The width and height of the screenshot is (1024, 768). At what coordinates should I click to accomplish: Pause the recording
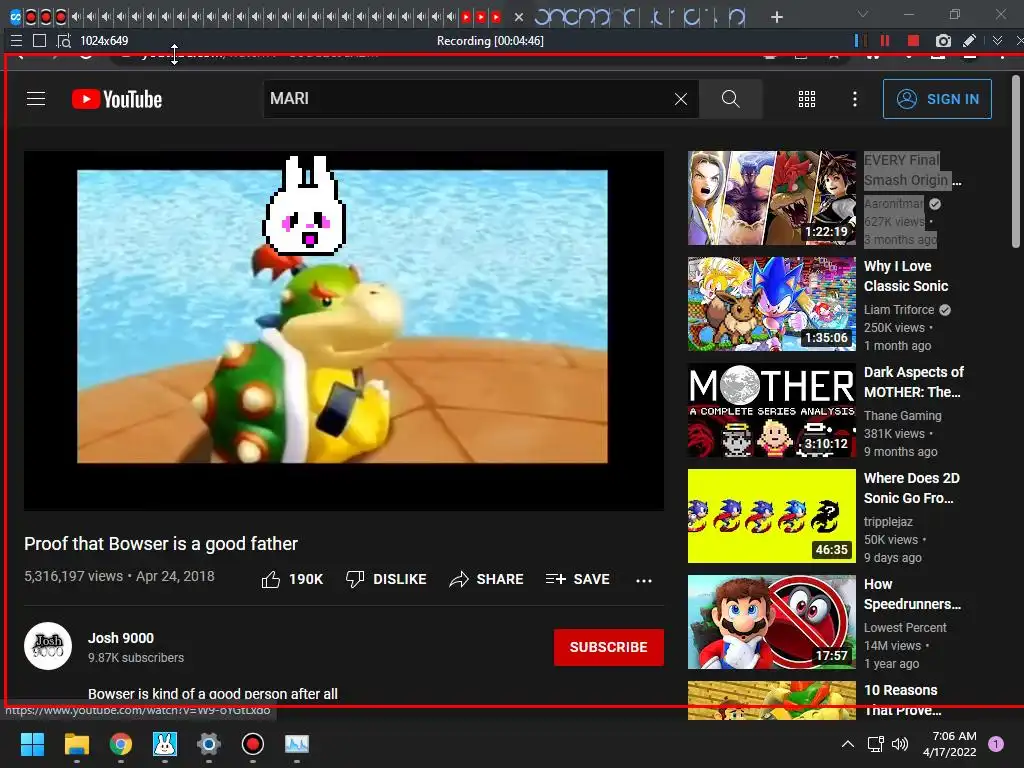tap(885, 40)
